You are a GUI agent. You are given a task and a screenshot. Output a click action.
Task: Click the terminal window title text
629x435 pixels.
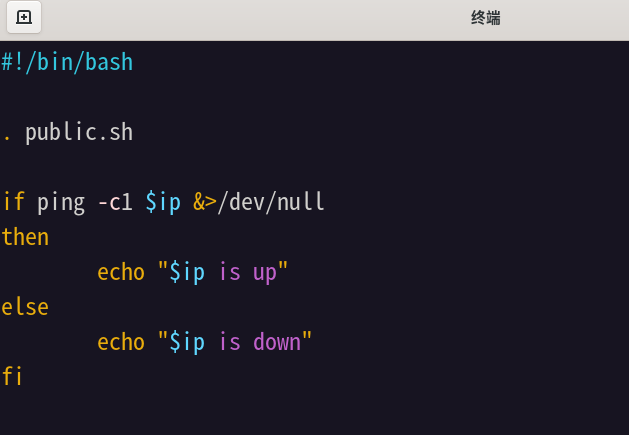485,18
